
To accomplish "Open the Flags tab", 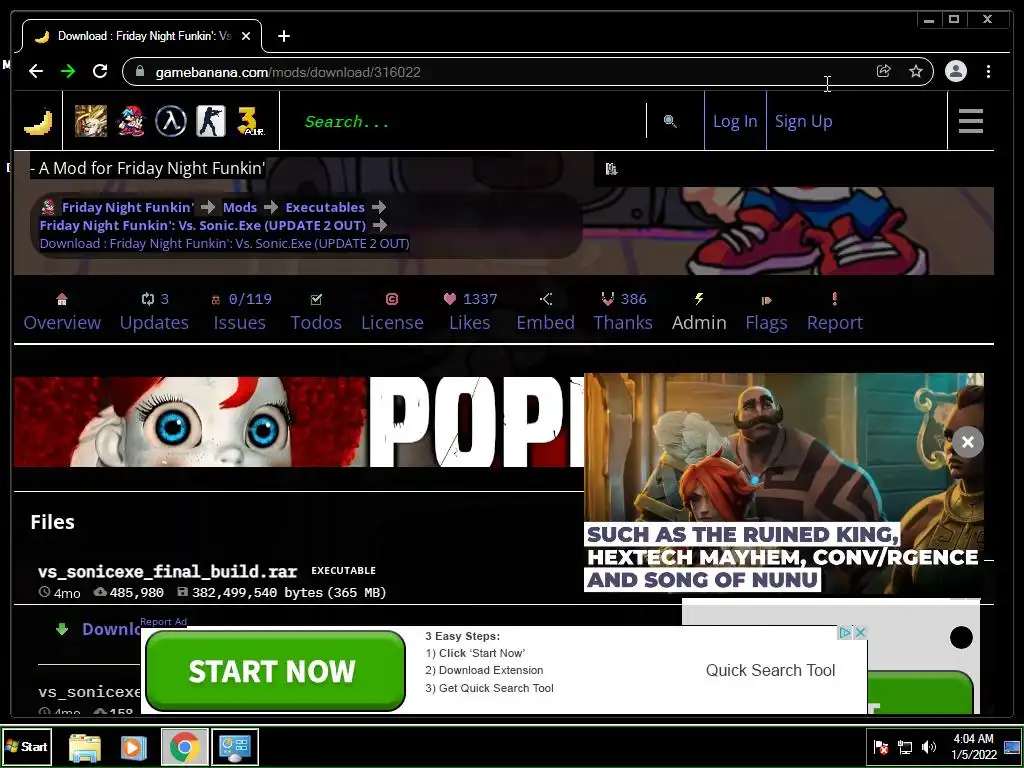I will click(x=766, y=312).
